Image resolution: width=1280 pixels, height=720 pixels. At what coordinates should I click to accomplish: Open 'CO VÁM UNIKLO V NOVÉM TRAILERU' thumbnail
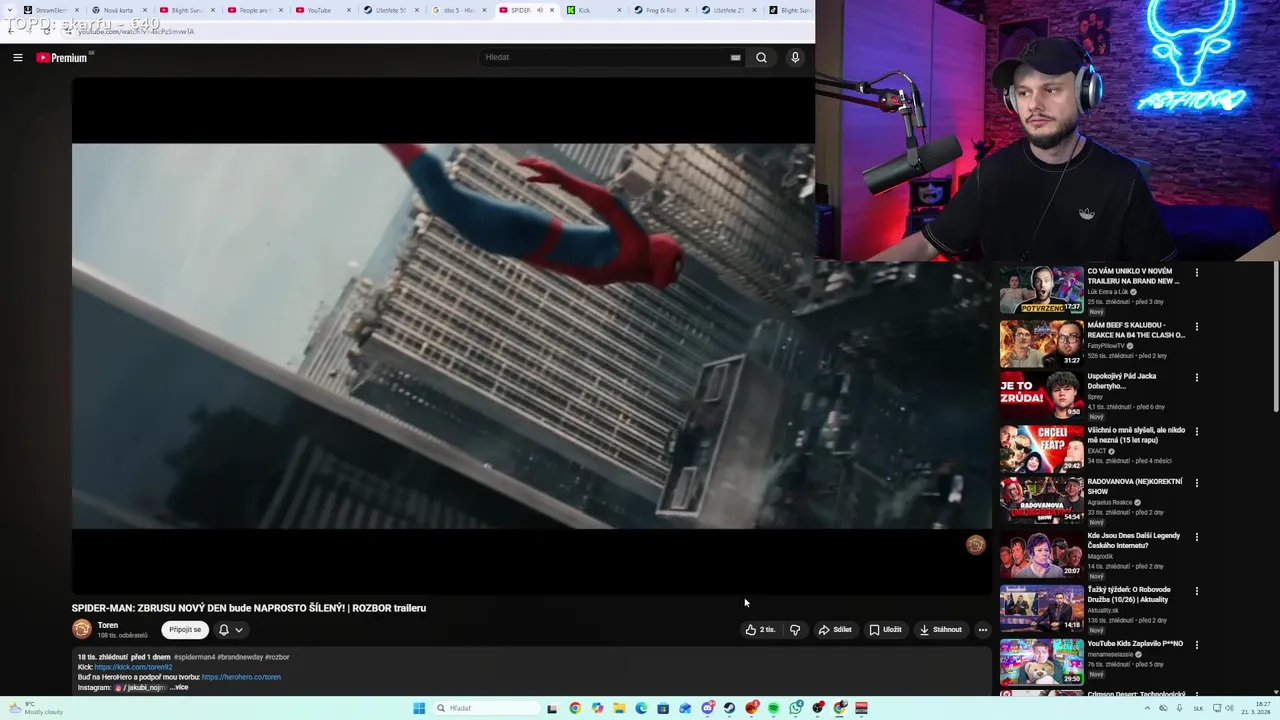pos(1041,290)
